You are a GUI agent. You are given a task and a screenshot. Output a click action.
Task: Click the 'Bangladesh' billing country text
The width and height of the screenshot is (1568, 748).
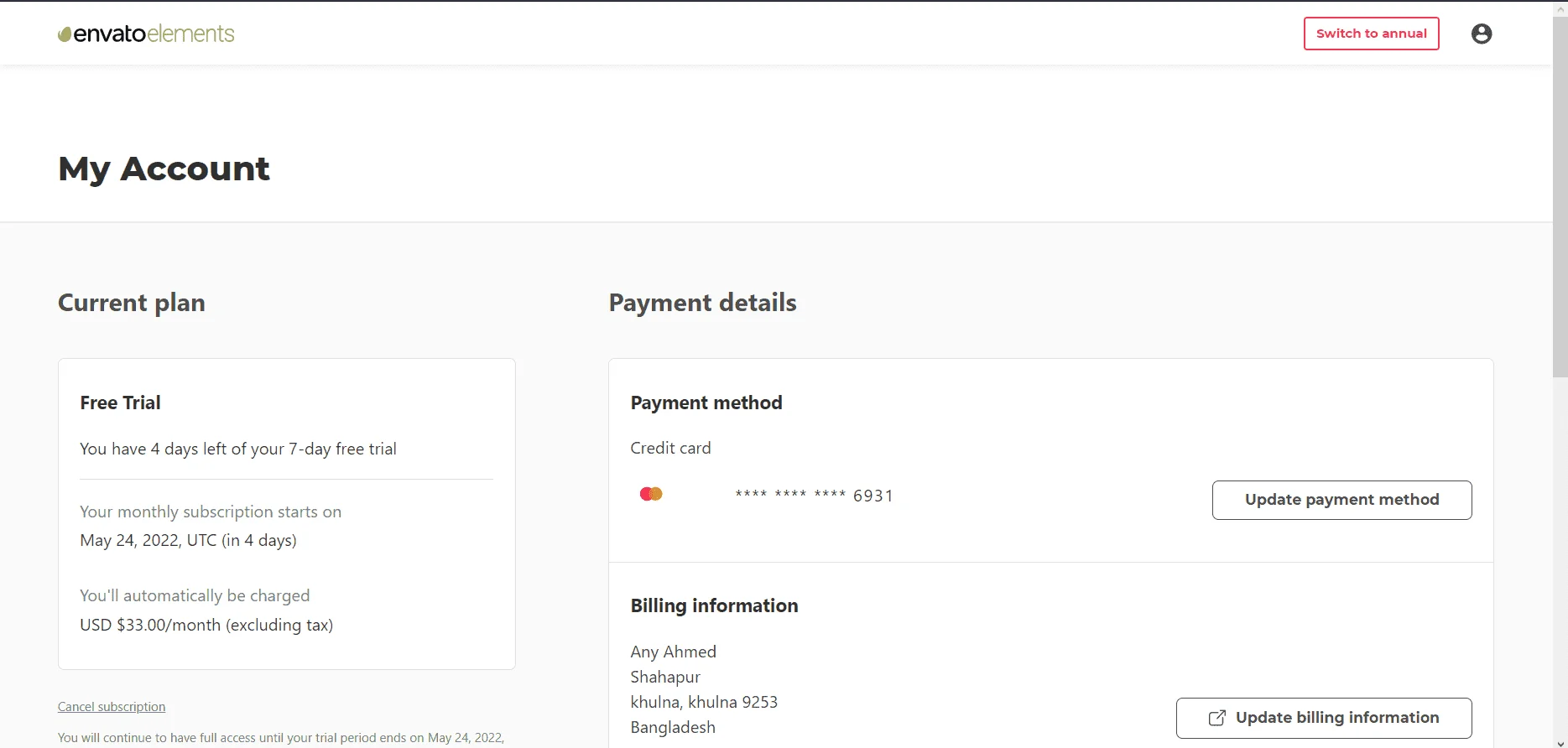coord(673,727)
